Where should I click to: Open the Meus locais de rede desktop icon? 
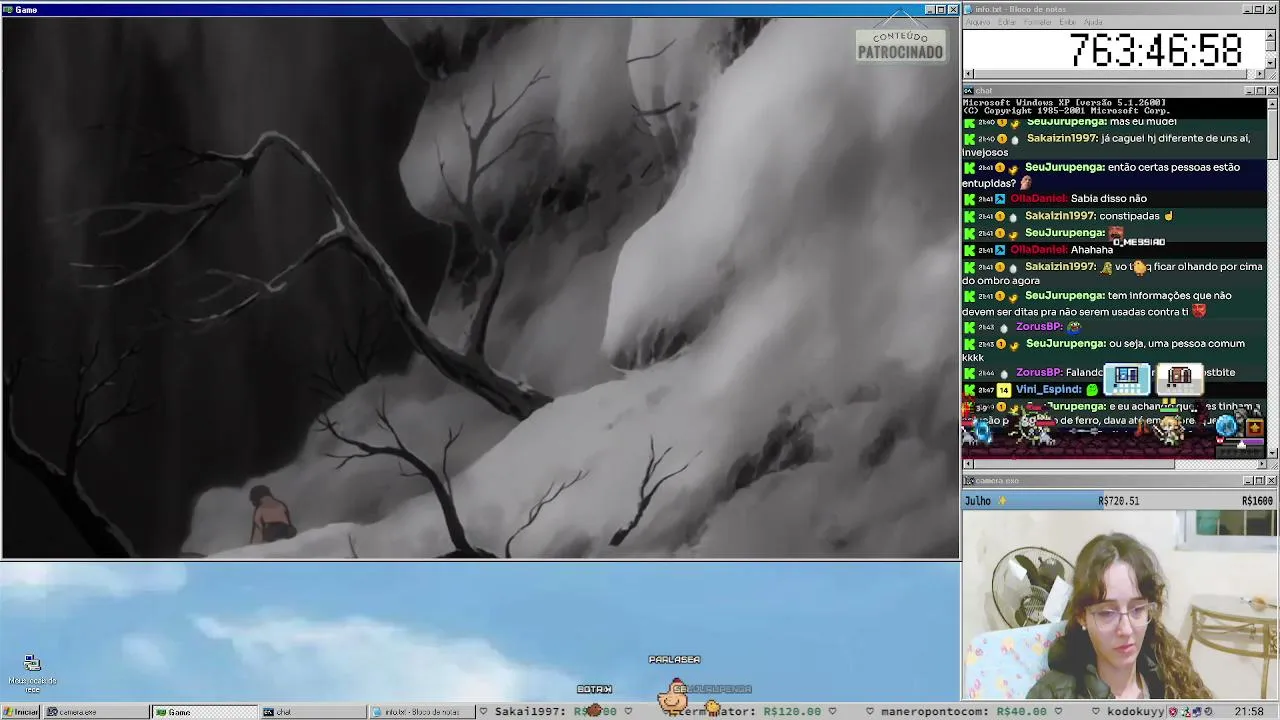click(32, 673)
